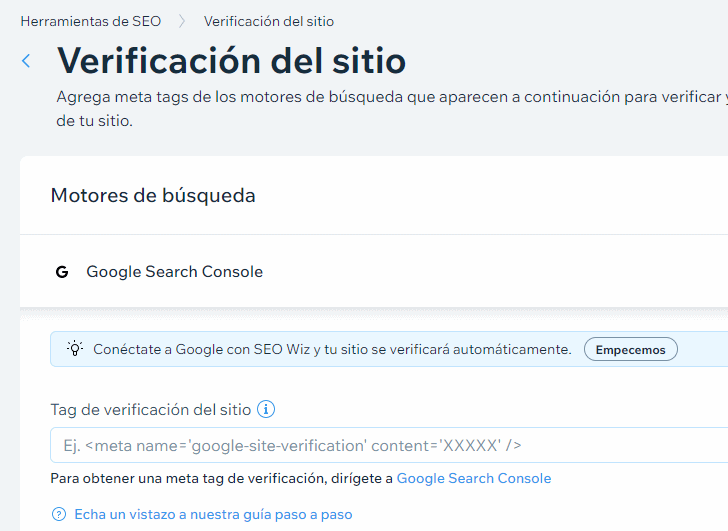Click the question mark help icon
This screenshot has height=531, width=728.
click(59, 514)
